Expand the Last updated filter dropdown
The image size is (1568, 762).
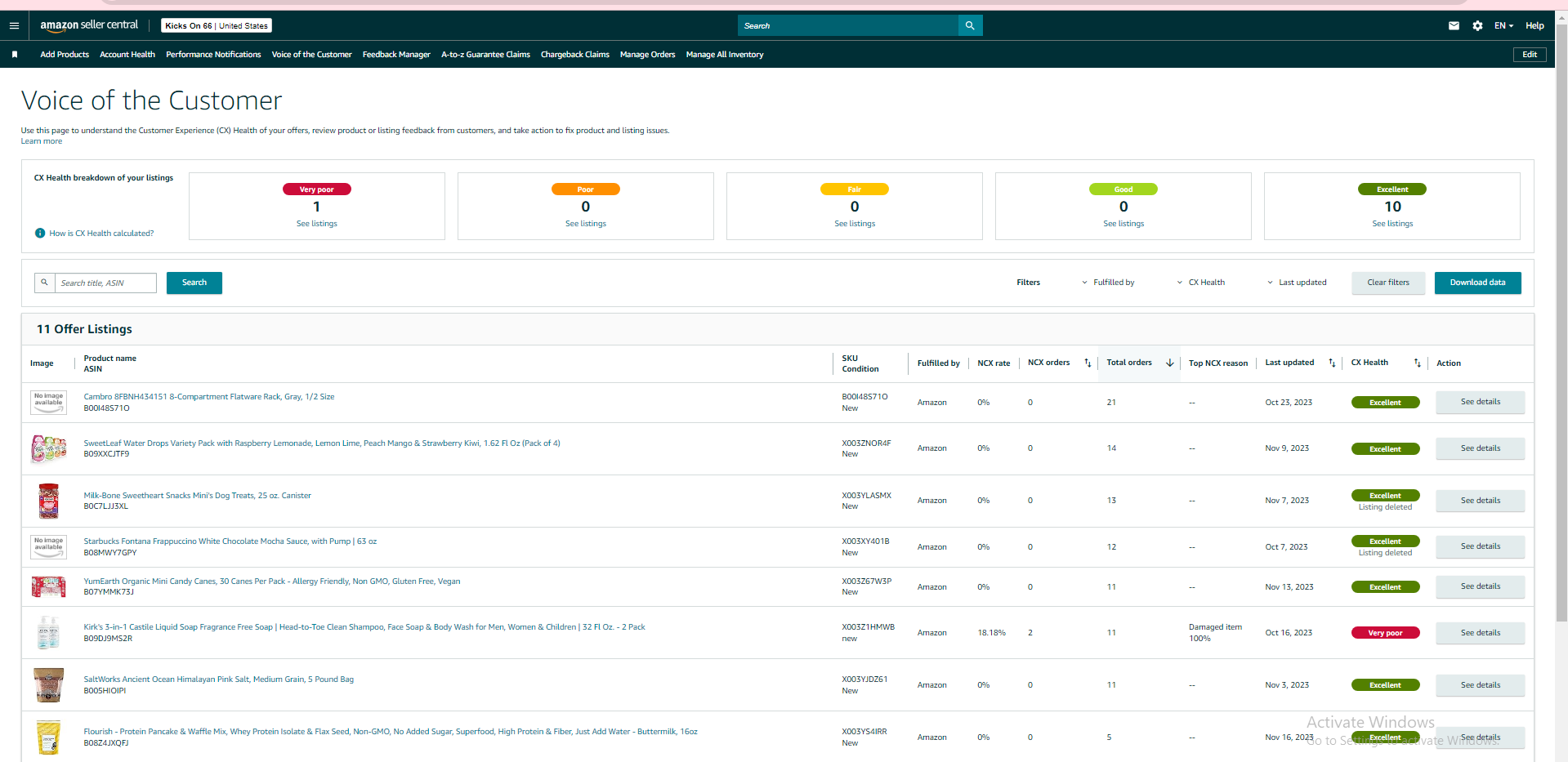point(1297,283)
